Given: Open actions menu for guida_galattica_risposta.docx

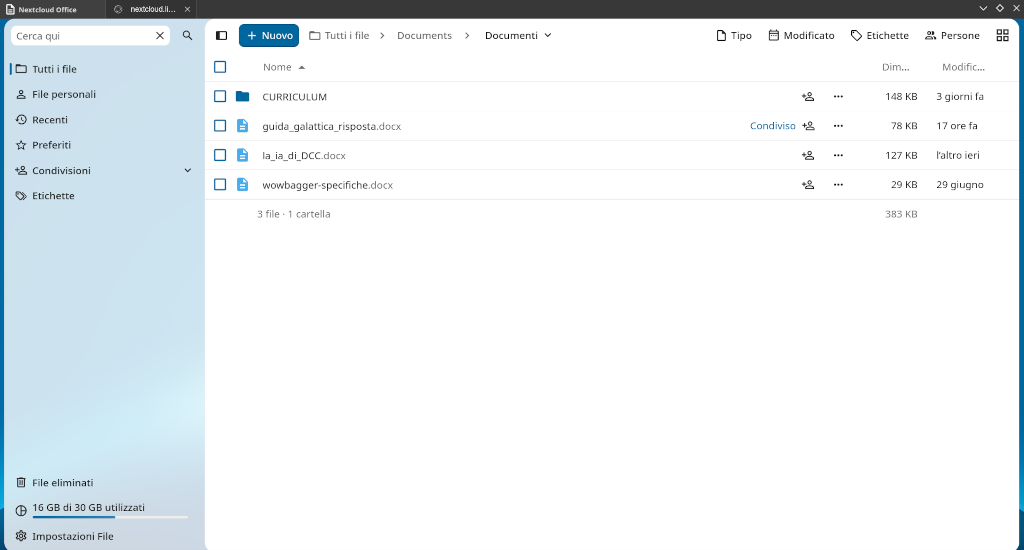Looking at the screenshot, I should [838, 126].
